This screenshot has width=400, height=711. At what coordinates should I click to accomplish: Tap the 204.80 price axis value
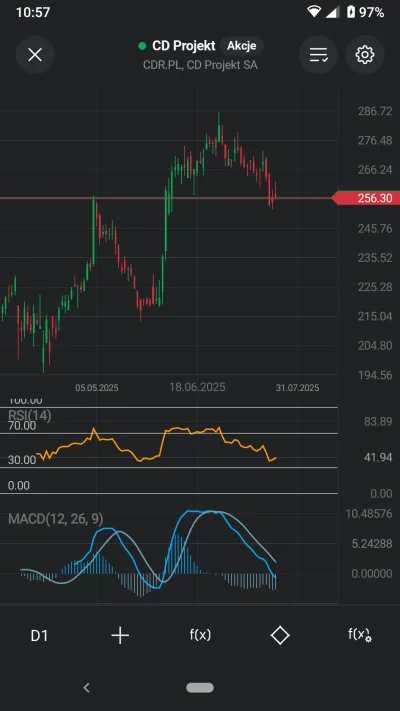click(x=375, y=346)
